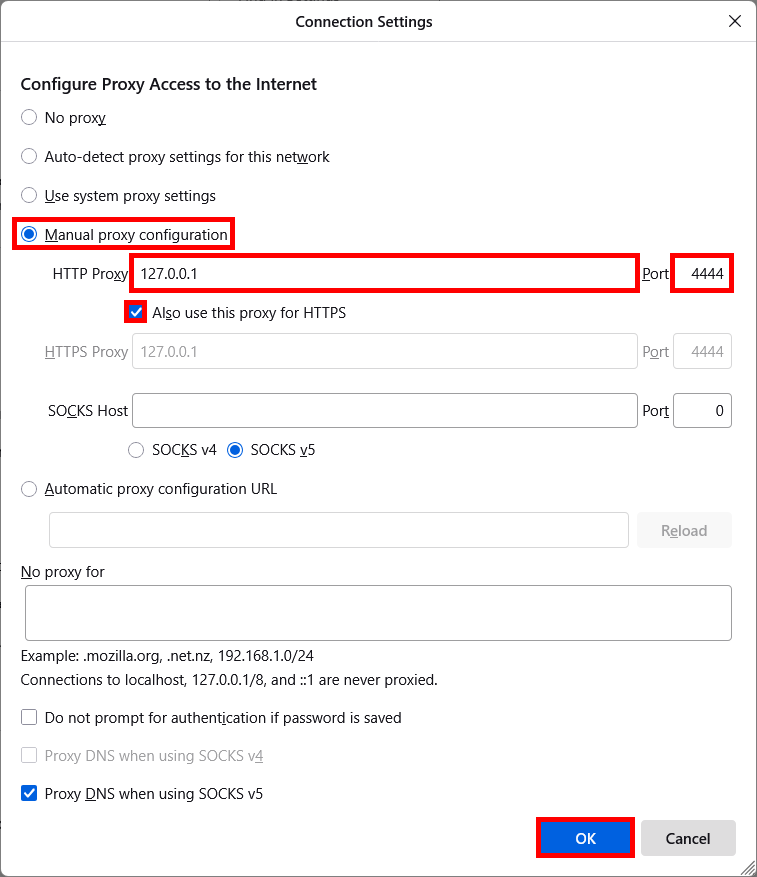Select the SOCKS v5 option

[x=234, y=450]
